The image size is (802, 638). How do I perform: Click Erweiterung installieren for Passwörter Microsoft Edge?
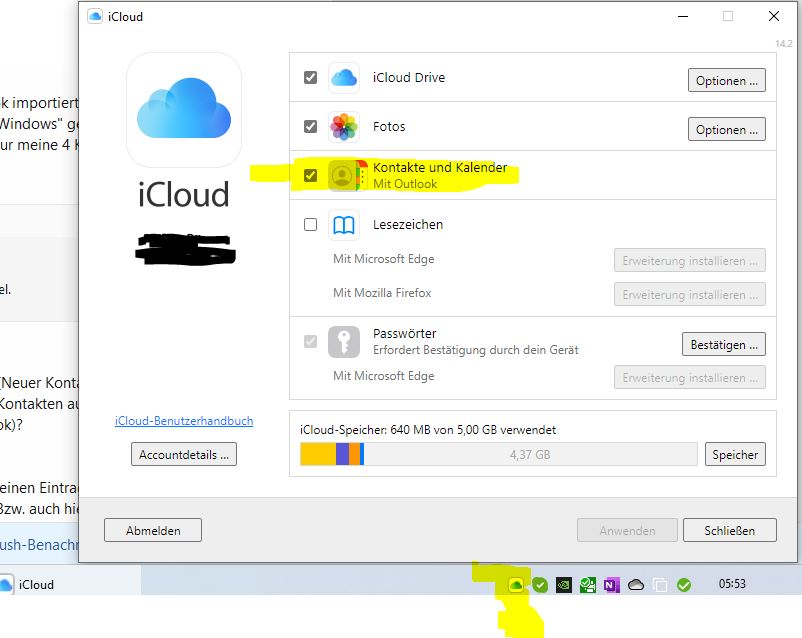point(690,378)
